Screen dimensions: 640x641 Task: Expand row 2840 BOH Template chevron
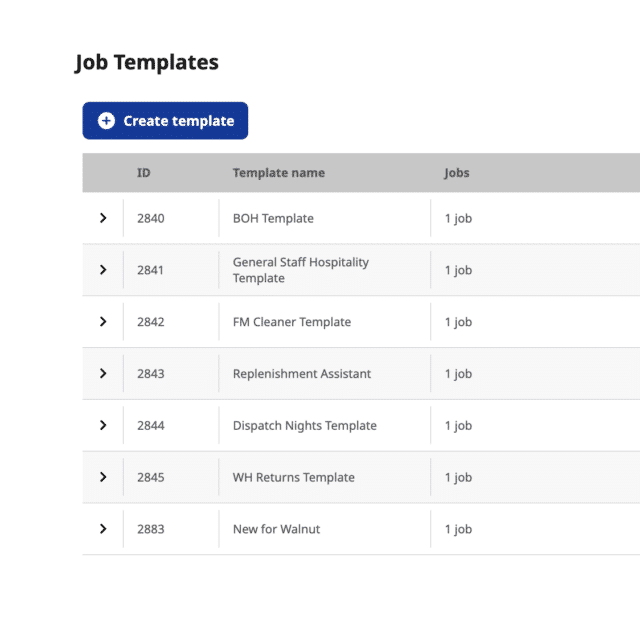[x=103, y=218]
